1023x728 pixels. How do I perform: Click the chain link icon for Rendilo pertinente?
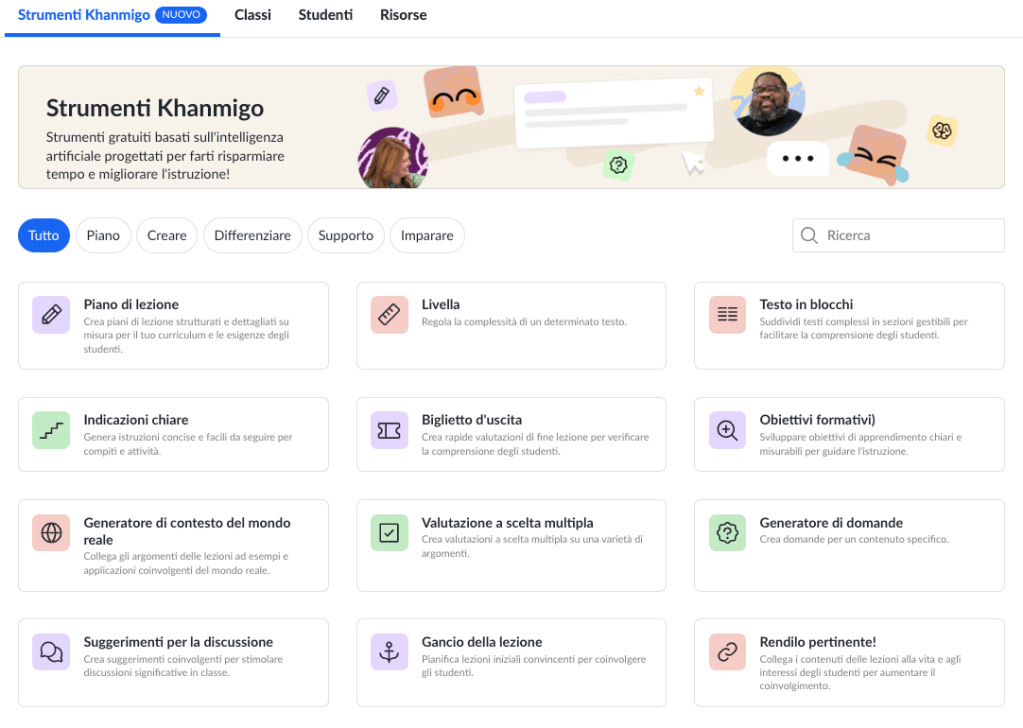(727, 652)
